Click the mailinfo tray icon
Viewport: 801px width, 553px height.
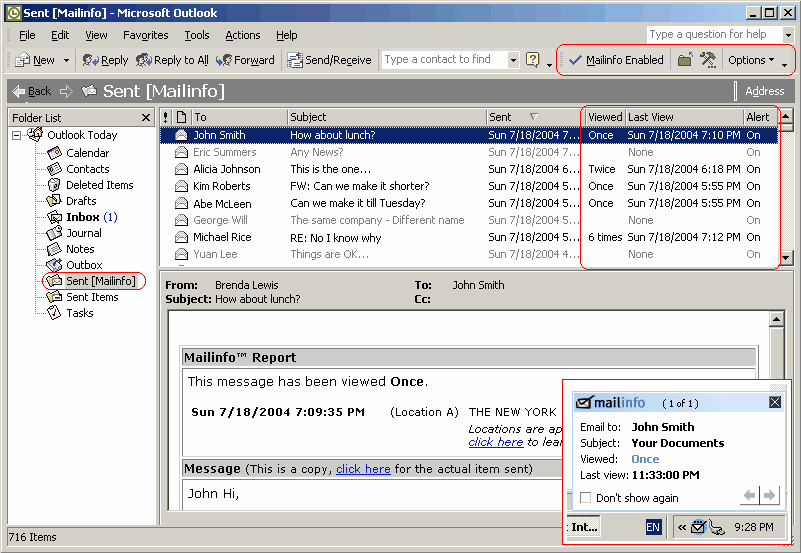click(698, 527)
